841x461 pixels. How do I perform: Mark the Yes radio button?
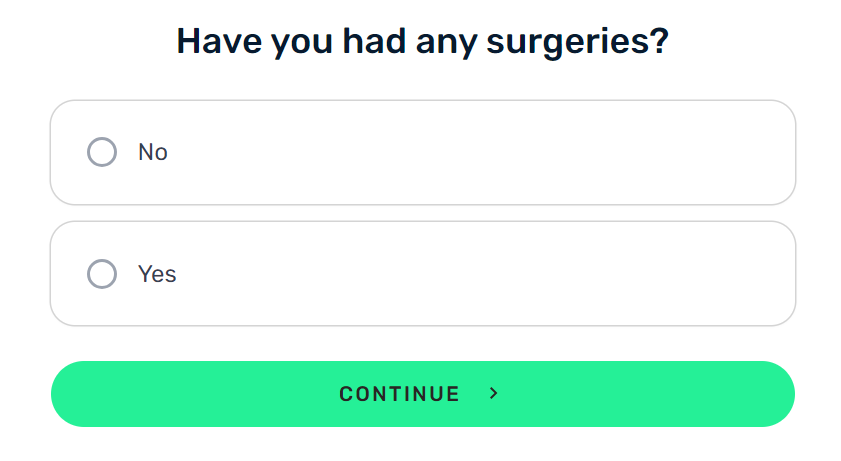coord(102,274)
